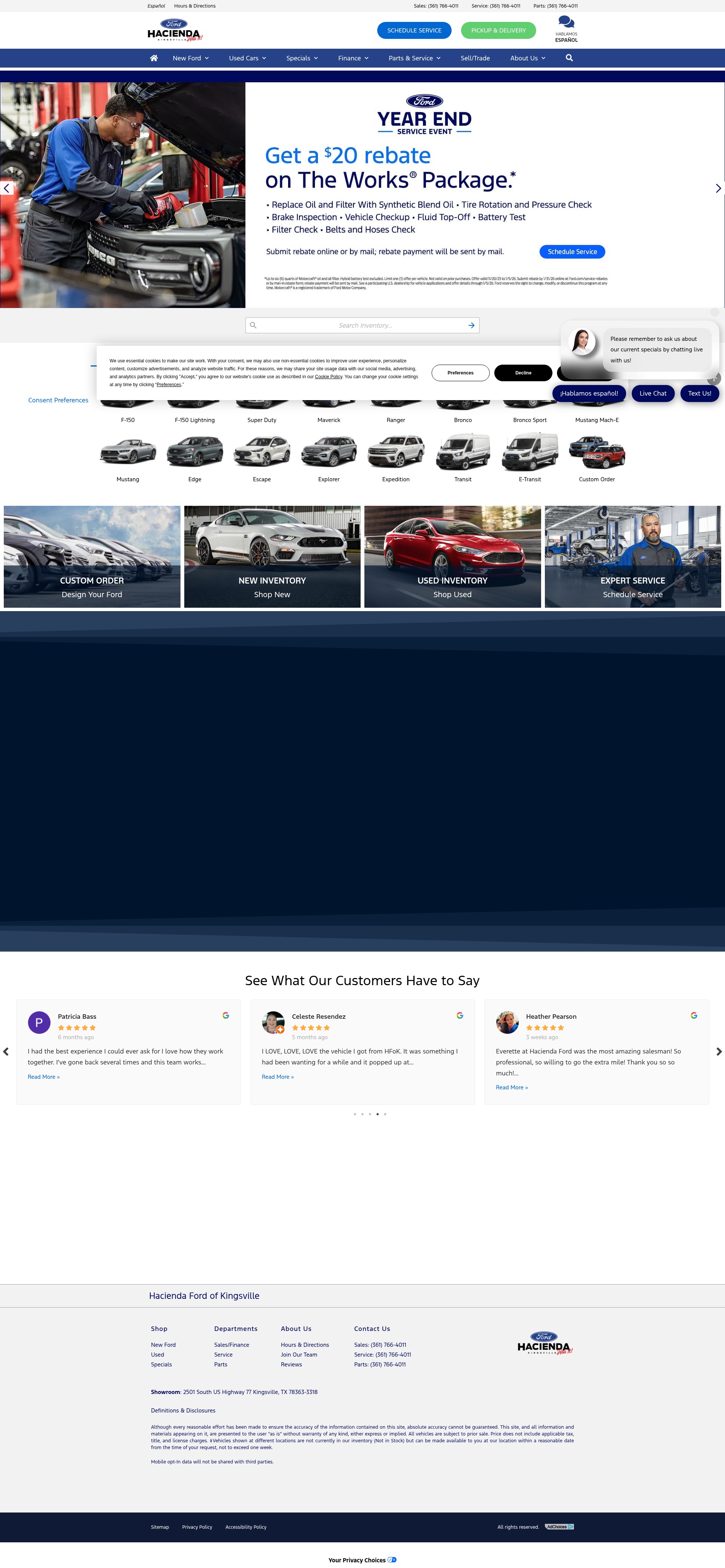Viewport: 725px width, 1568px height.
Task: Select the Escape vehicle image
Action: [262, 452]
